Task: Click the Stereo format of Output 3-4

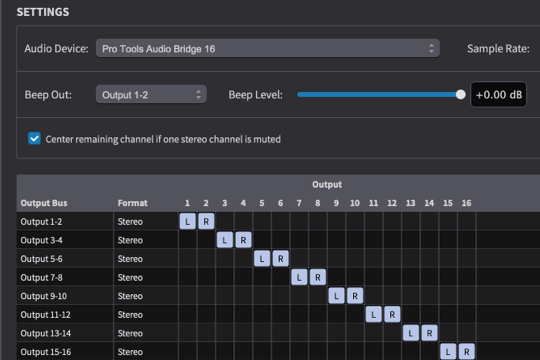Action: click(130, 240)
